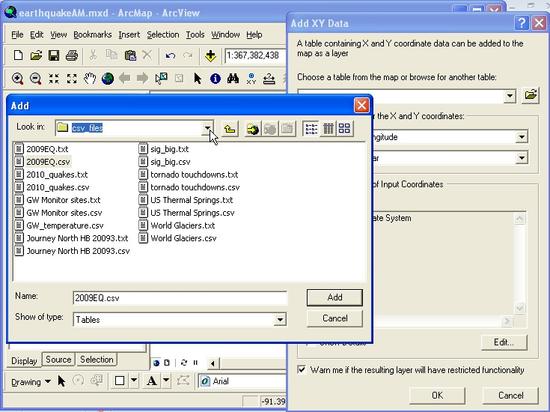Click the Add Data yellow plus icon
This screenshot has height=412, width=550.
click(210, 56)
